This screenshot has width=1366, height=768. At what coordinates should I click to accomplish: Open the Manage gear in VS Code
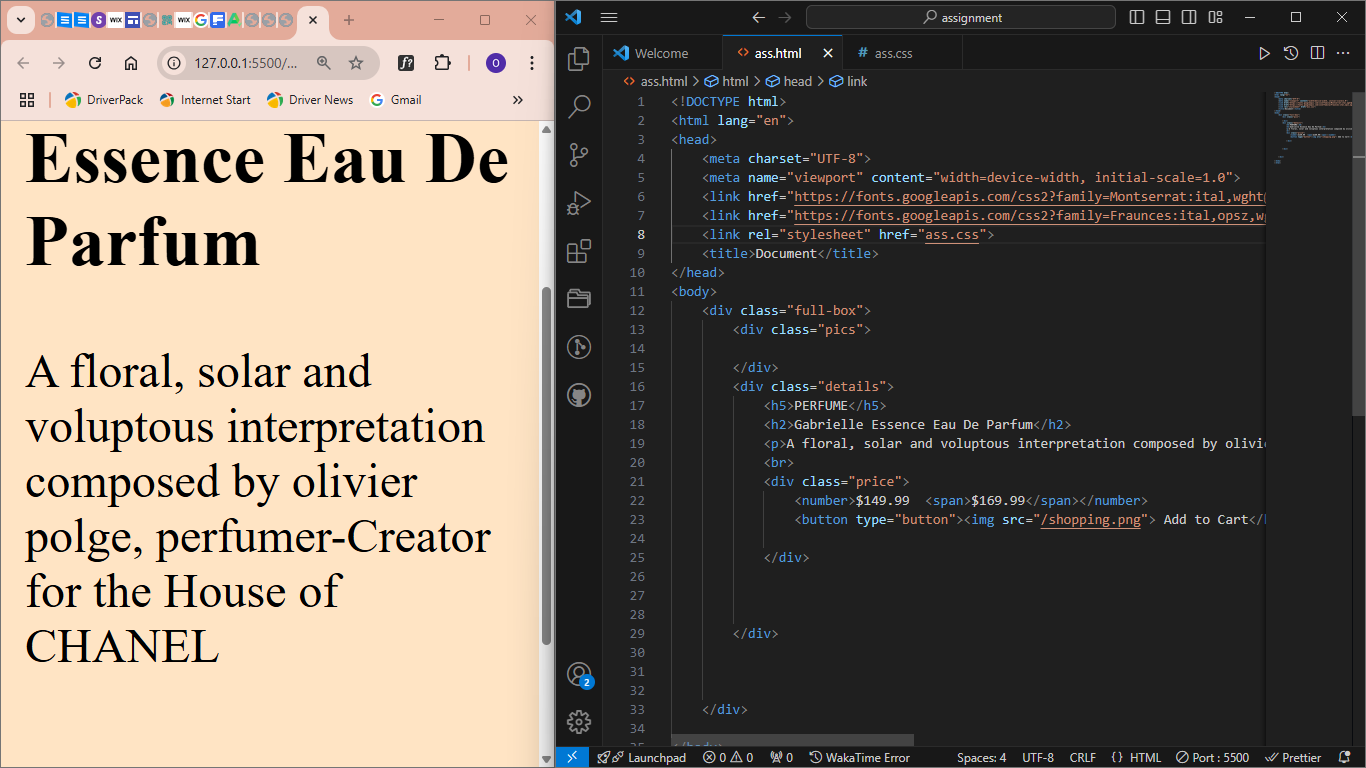tap(579, 722)
